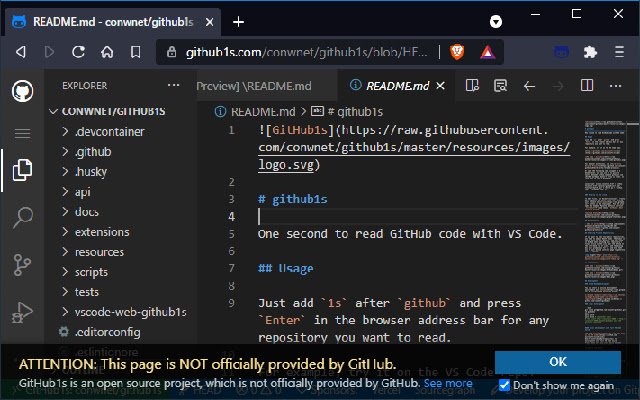Open the Source Control icon
Viewport: 640px width, 400px height.
coord(22,264)
